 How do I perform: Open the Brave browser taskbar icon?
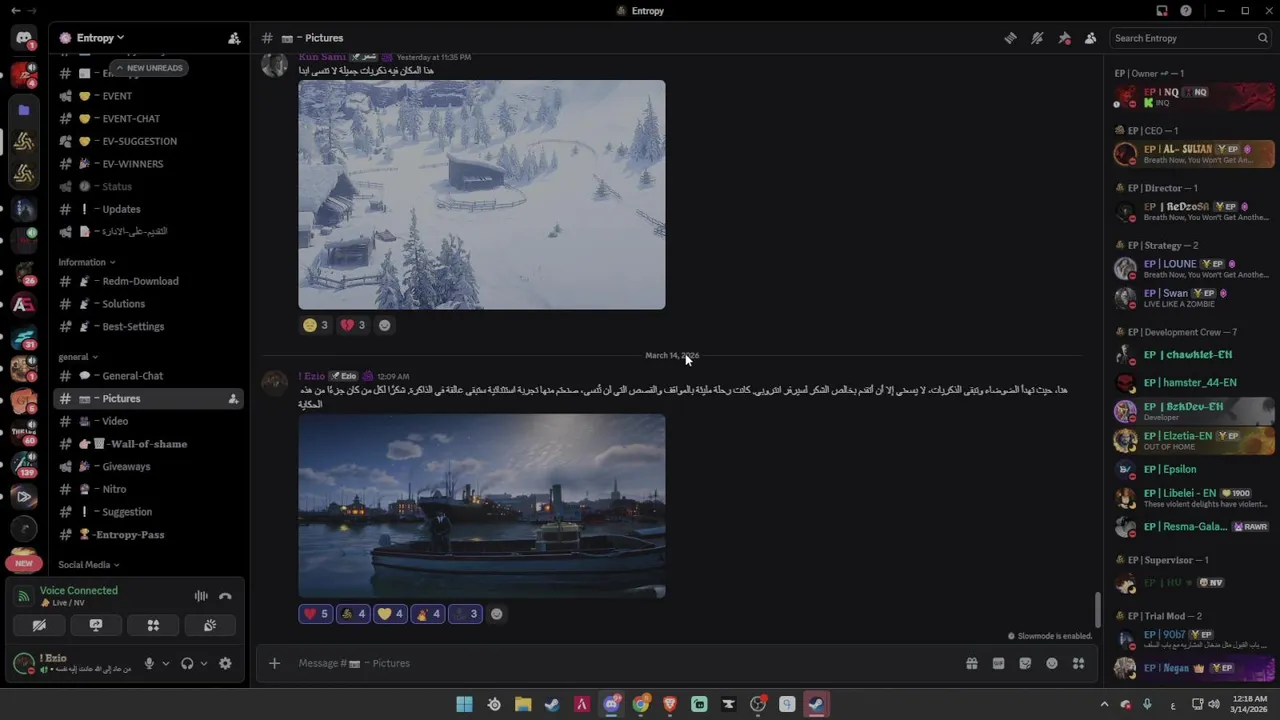pyautogui.click(x=670, y=704)
